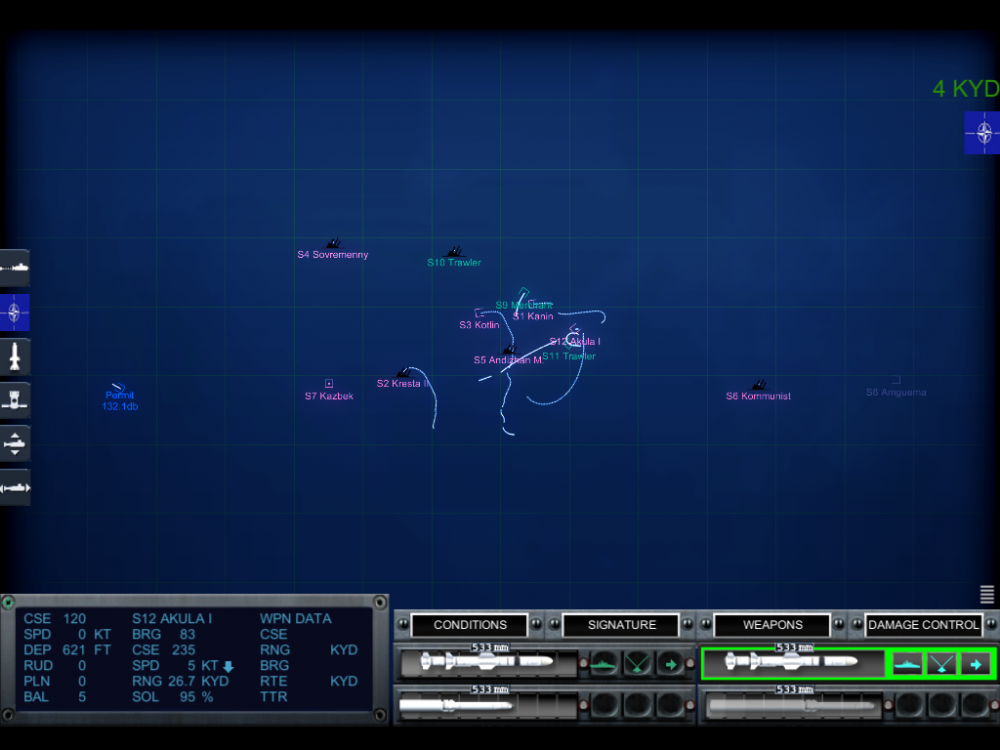Select the S6 Kommunist ship contact icon

[x=759, y=385]
